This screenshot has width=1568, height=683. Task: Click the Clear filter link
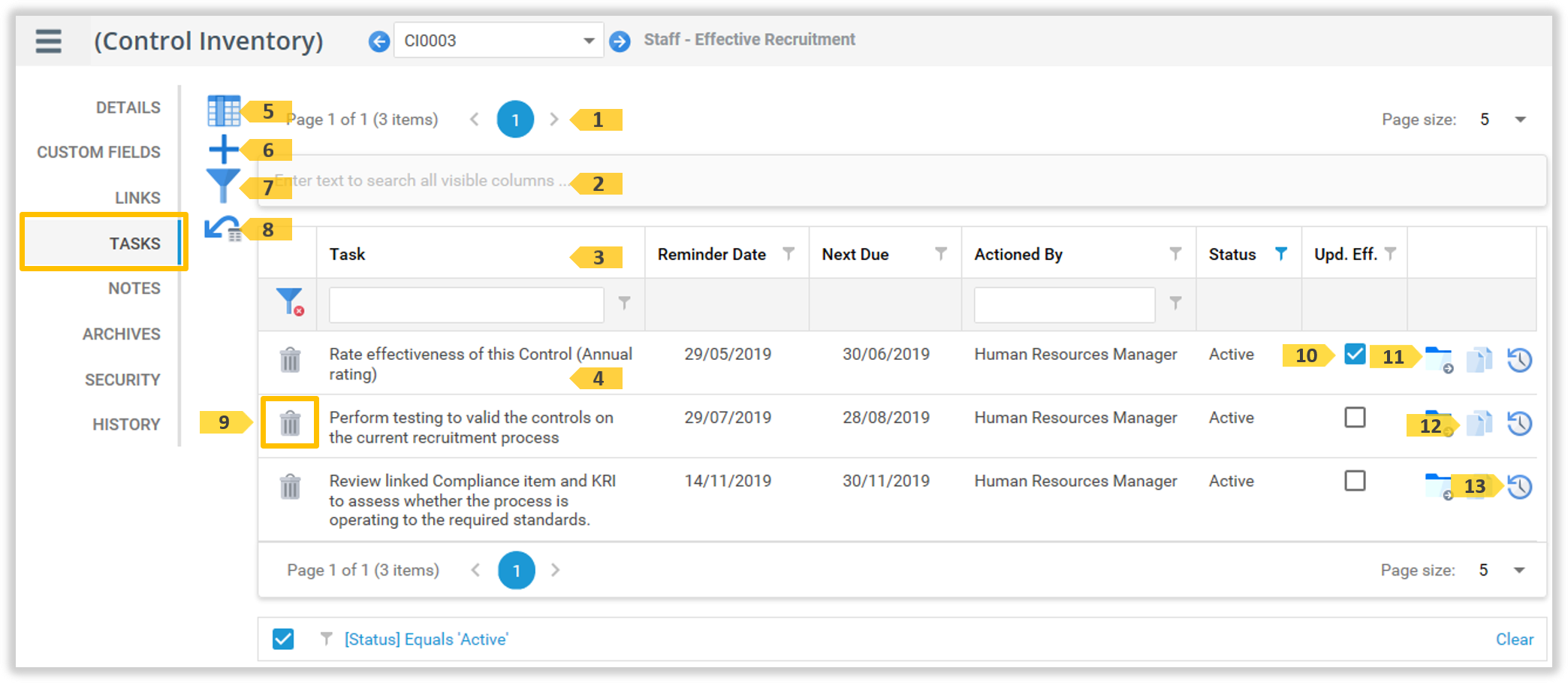coord(1514,639)
